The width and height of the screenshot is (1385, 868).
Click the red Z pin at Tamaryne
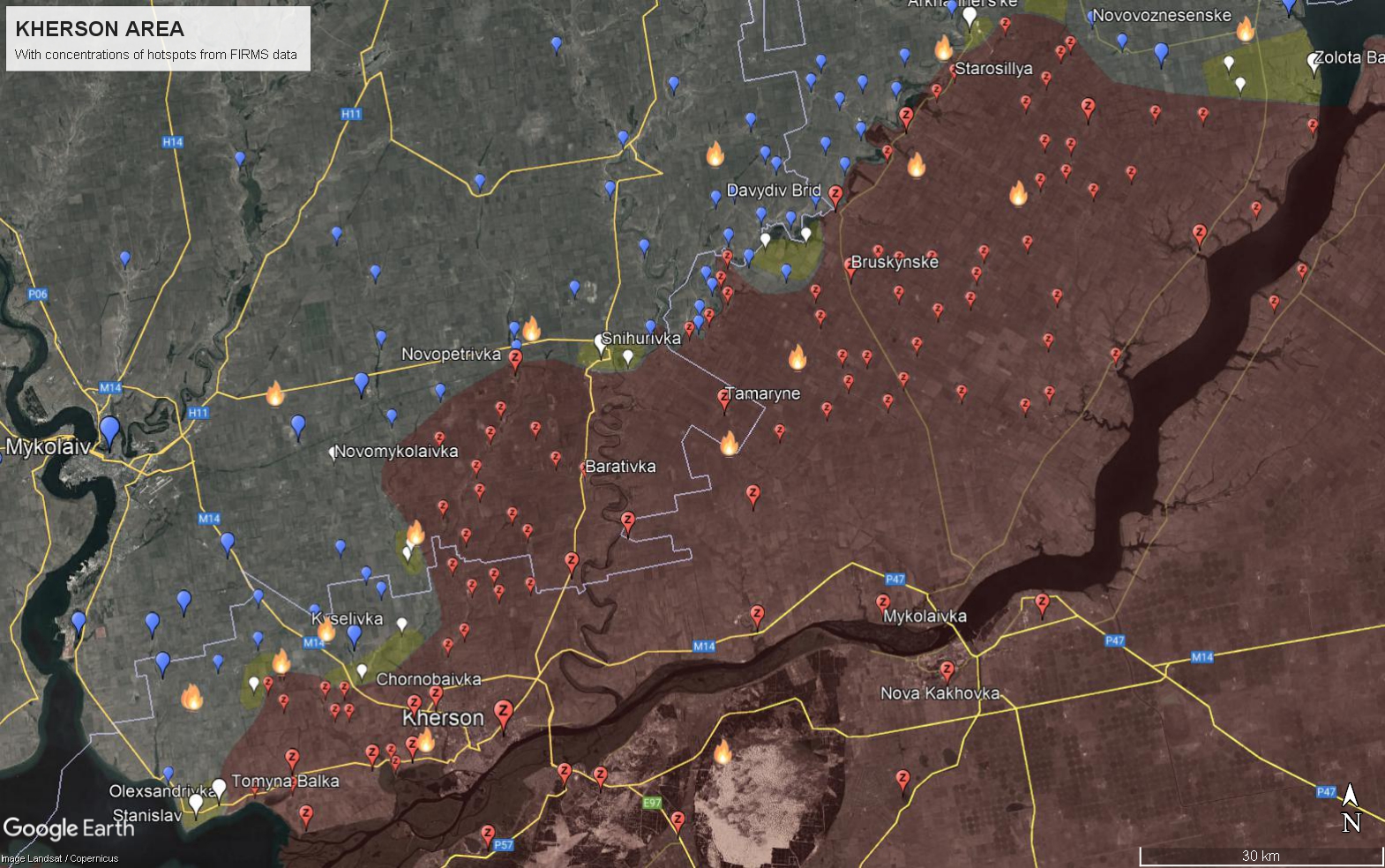point(725,400)
